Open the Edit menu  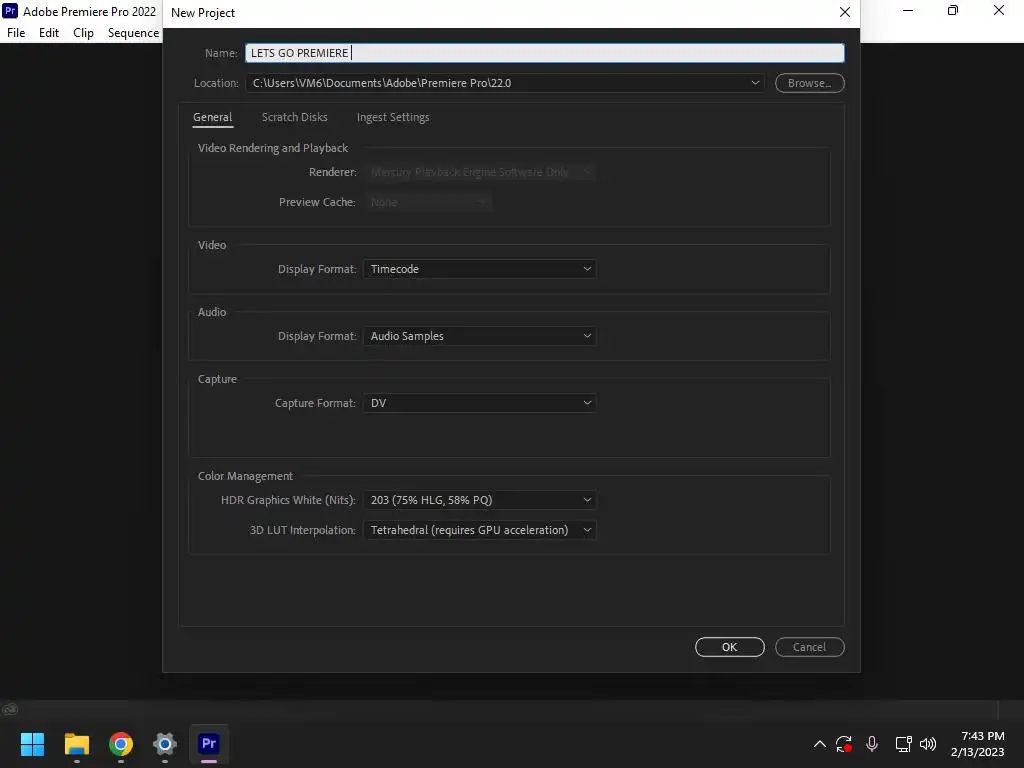pyautogui.click(x=49, y=33)
